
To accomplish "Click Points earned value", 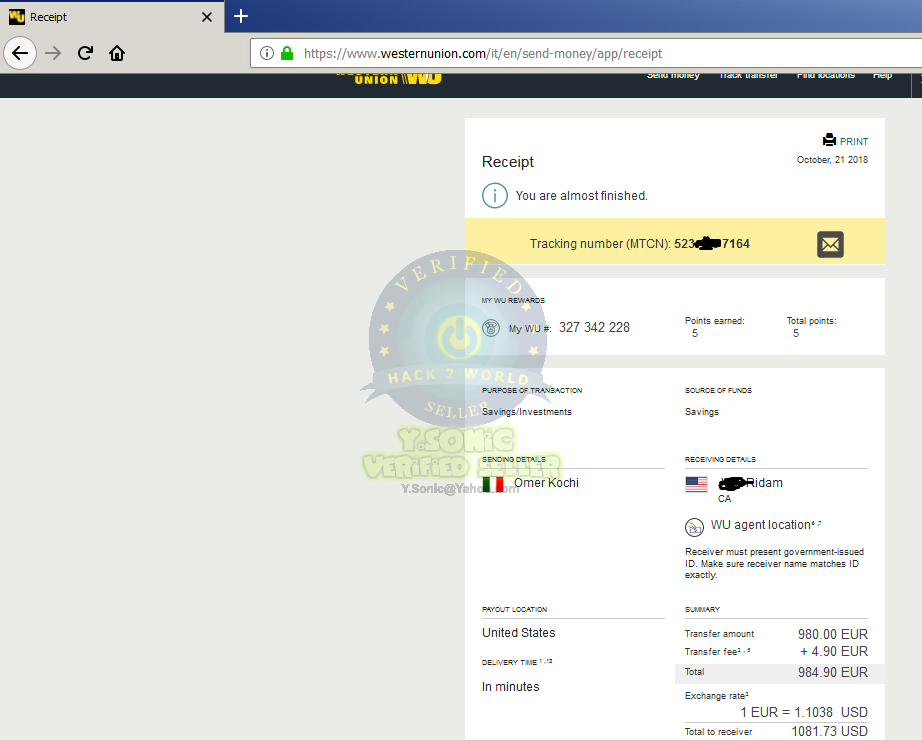I will [695, 333].
